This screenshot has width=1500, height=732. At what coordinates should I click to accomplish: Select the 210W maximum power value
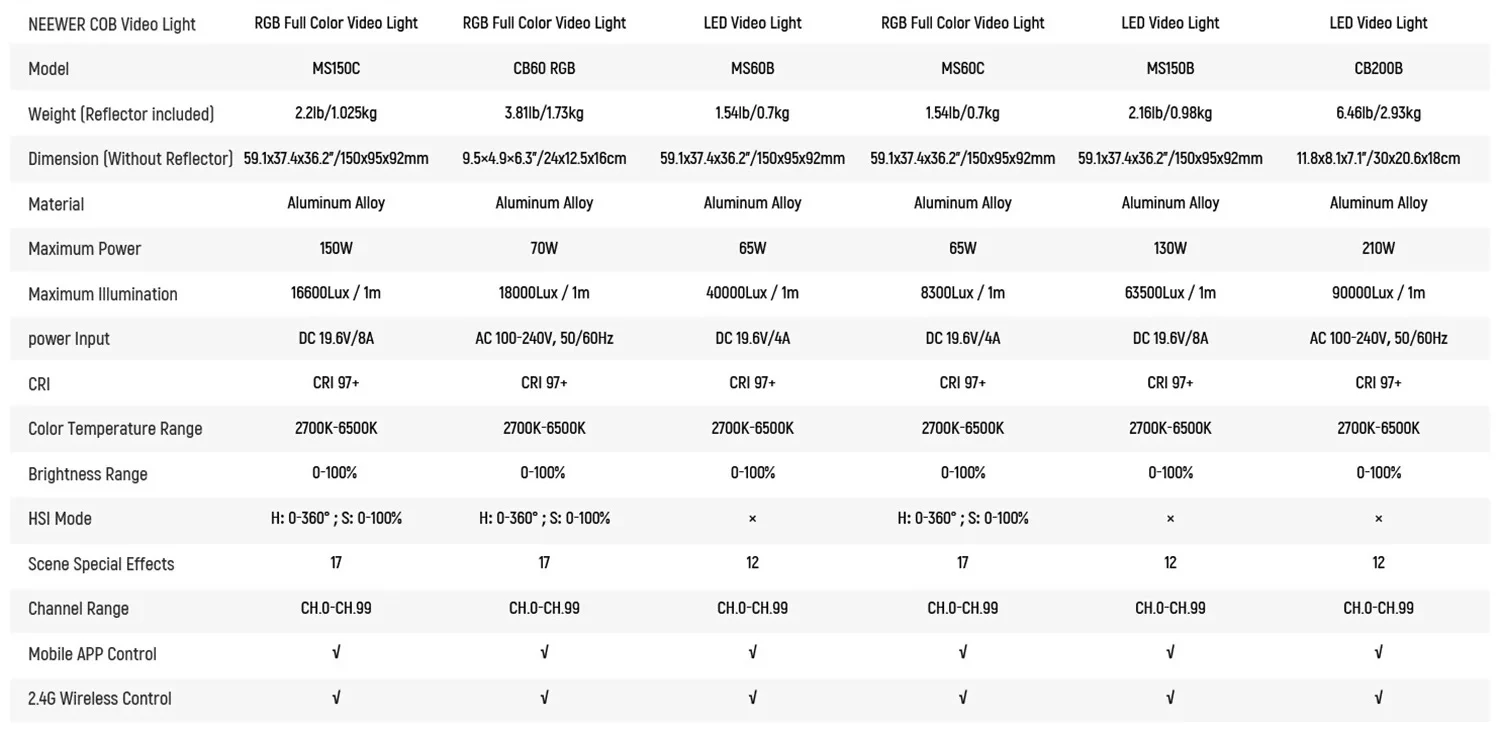(1378, 248)
